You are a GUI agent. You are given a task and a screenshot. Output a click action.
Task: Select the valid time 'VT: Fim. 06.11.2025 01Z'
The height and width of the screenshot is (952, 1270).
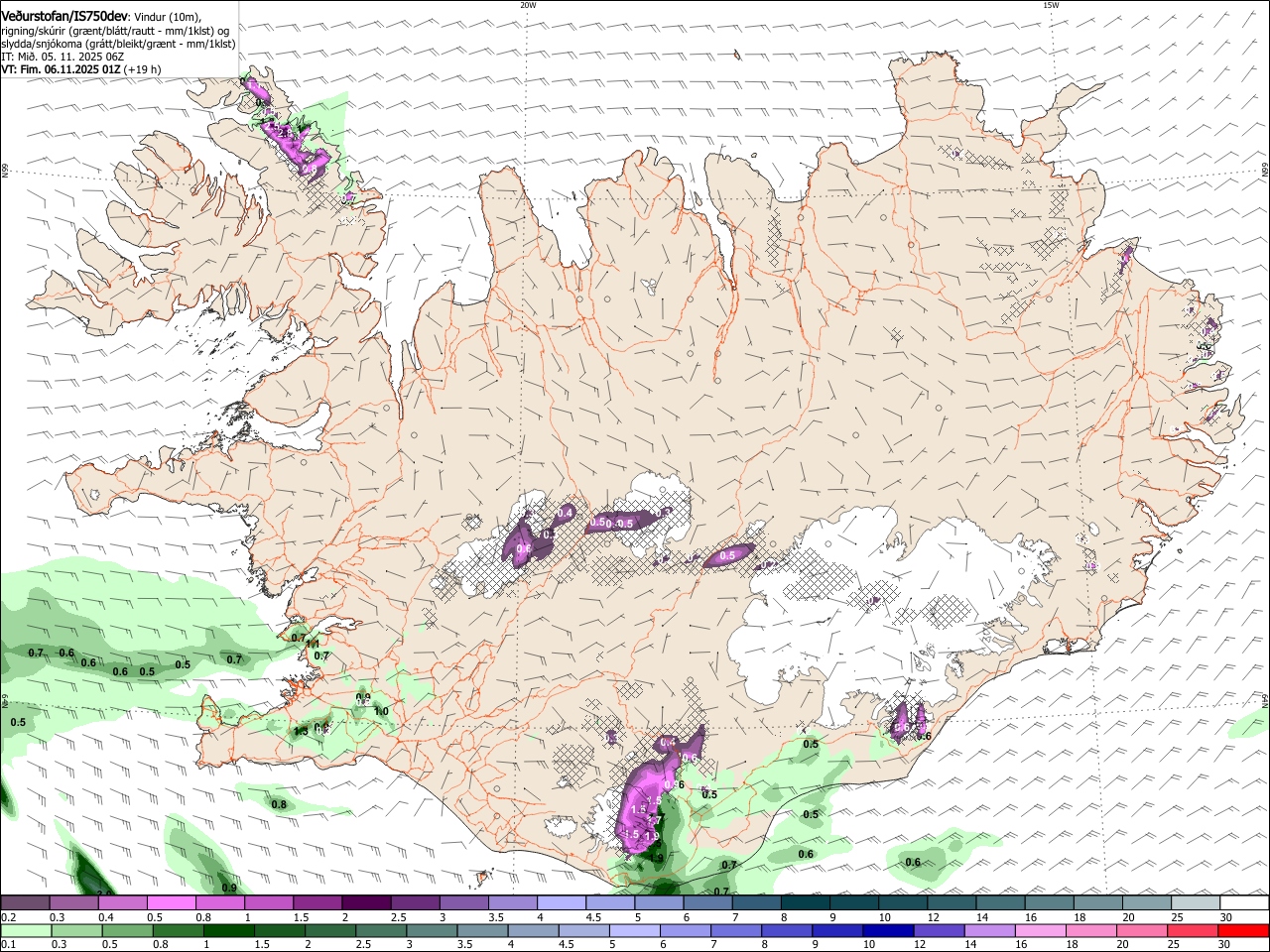62,69
